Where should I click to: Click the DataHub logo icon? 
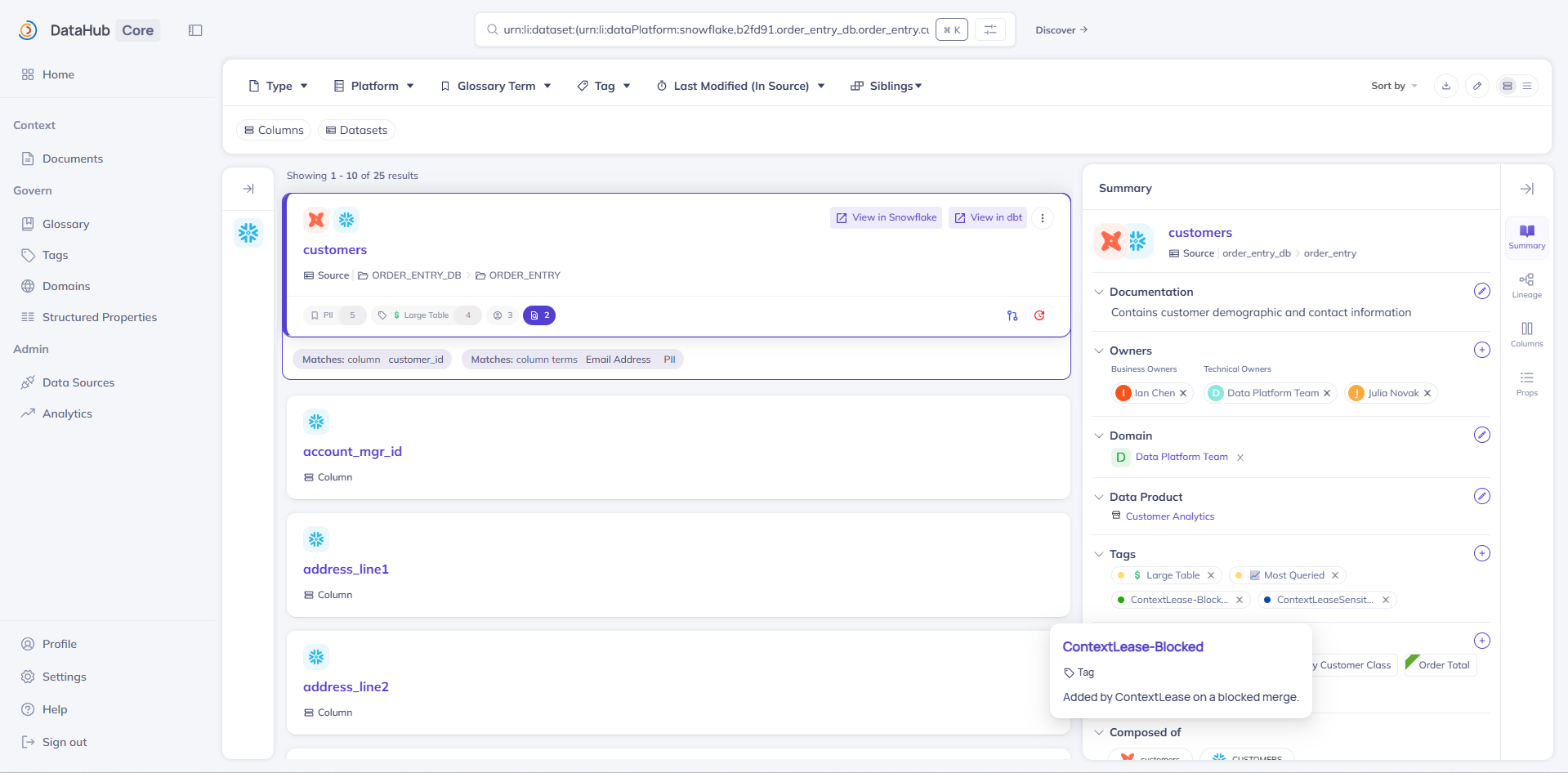(x=28, y=30)
